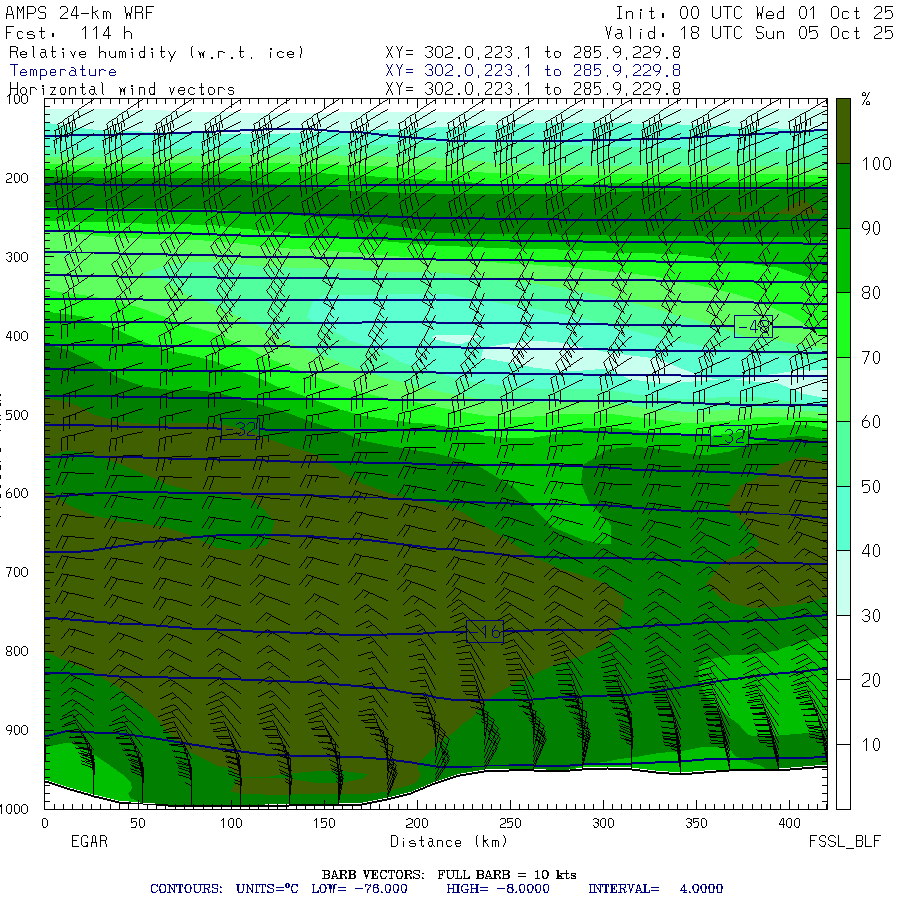Image resolution: width=900 pixels, height=900 pixels.
Task: Select the Horizontal wind vectors label
Action: point(122,89)
